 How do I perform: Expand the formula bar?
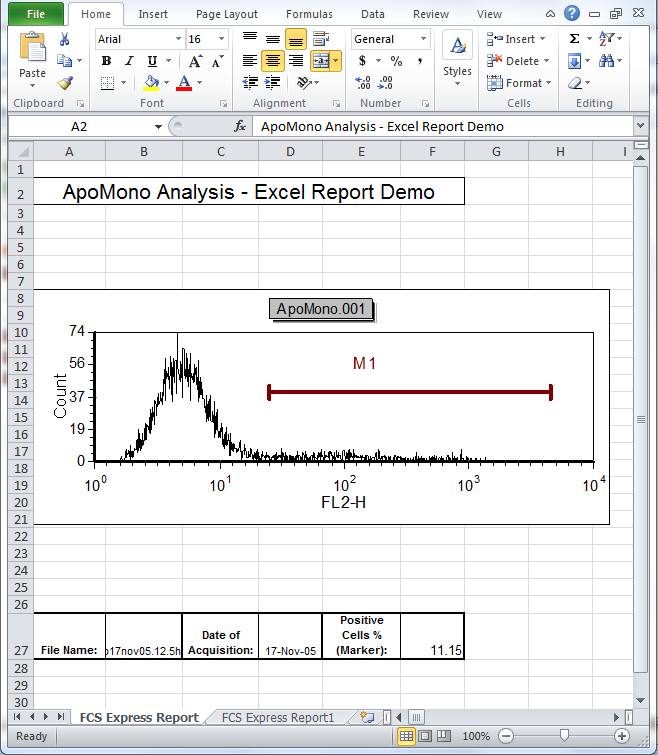(640, 126)
